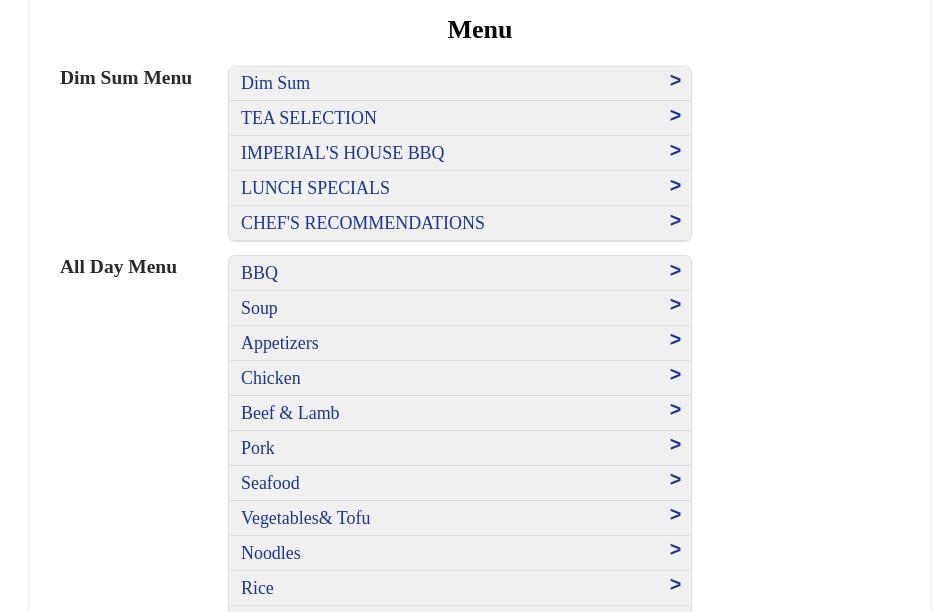Expand the TEA SELECTION chevron
945x612 pixels.
(675, 116)
